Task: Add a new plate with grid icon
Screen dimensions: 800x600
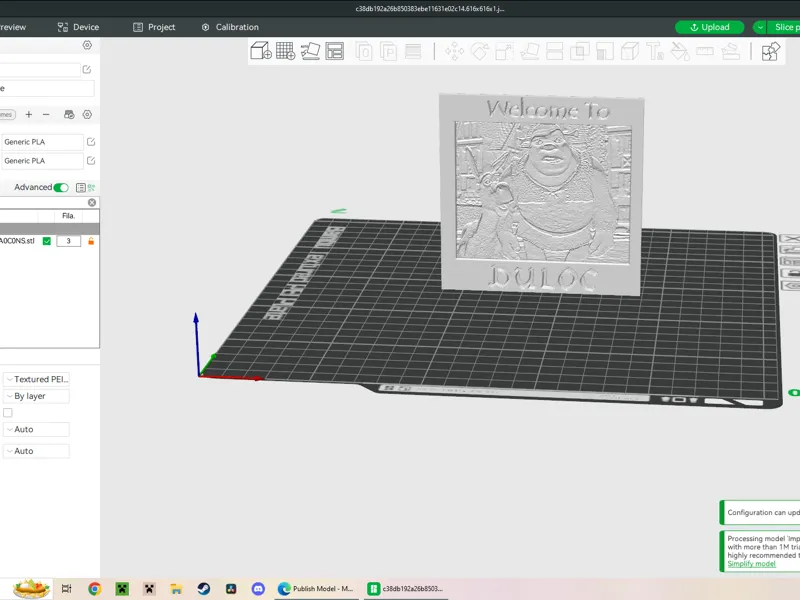Action: pos(285,51)
